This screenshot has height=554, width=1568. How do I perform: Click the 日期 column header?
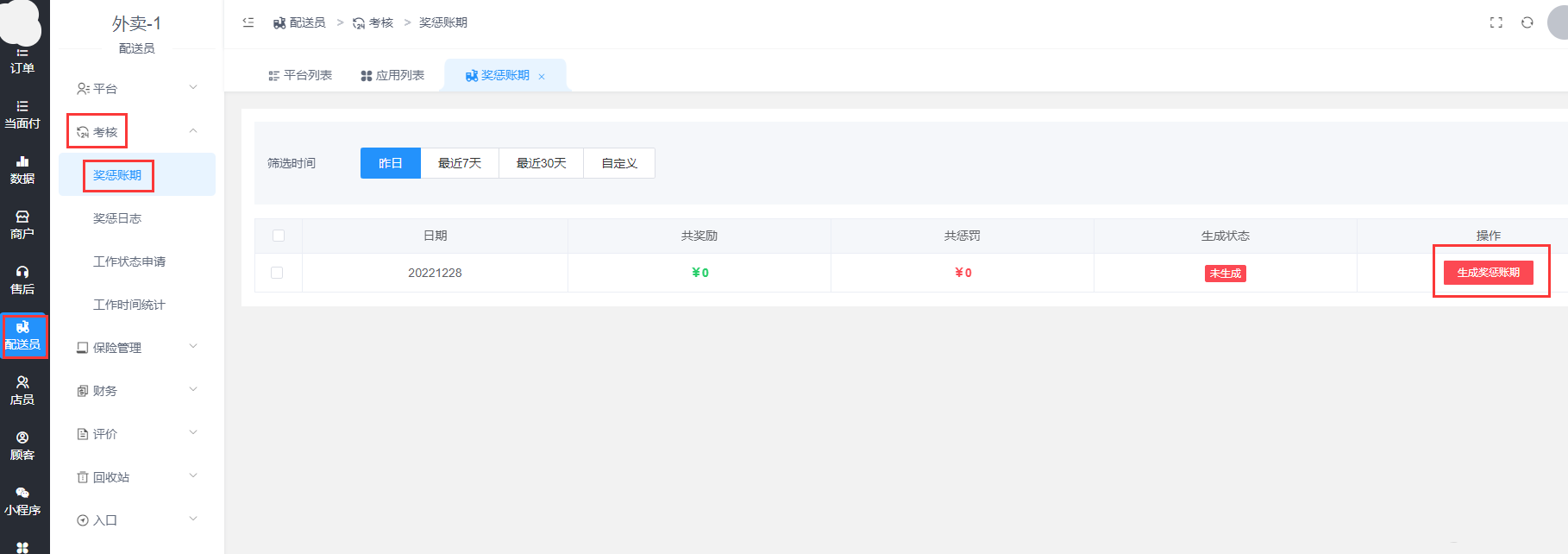click(436, 236)
